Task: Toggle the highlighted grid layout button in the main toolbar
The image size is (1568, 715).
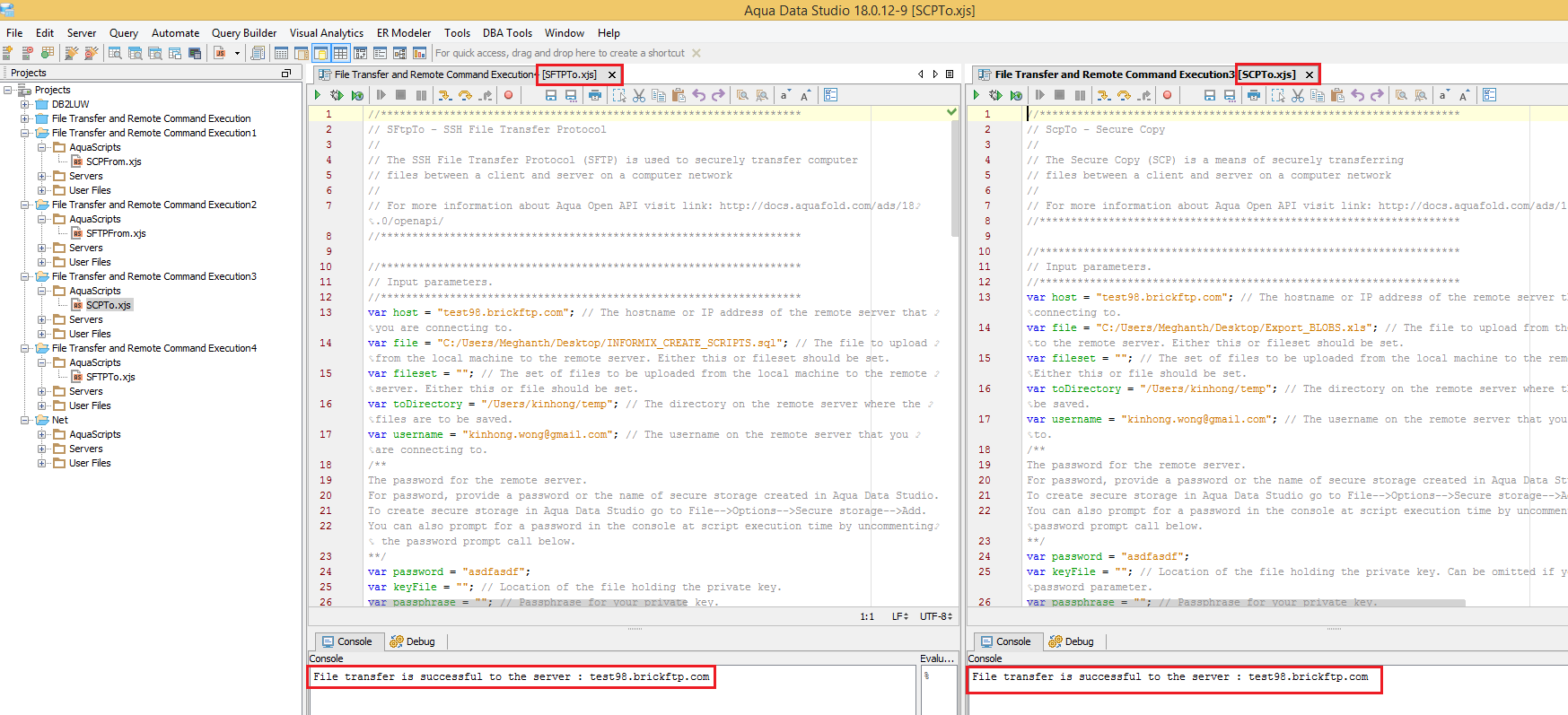Action: coord(340,54)
